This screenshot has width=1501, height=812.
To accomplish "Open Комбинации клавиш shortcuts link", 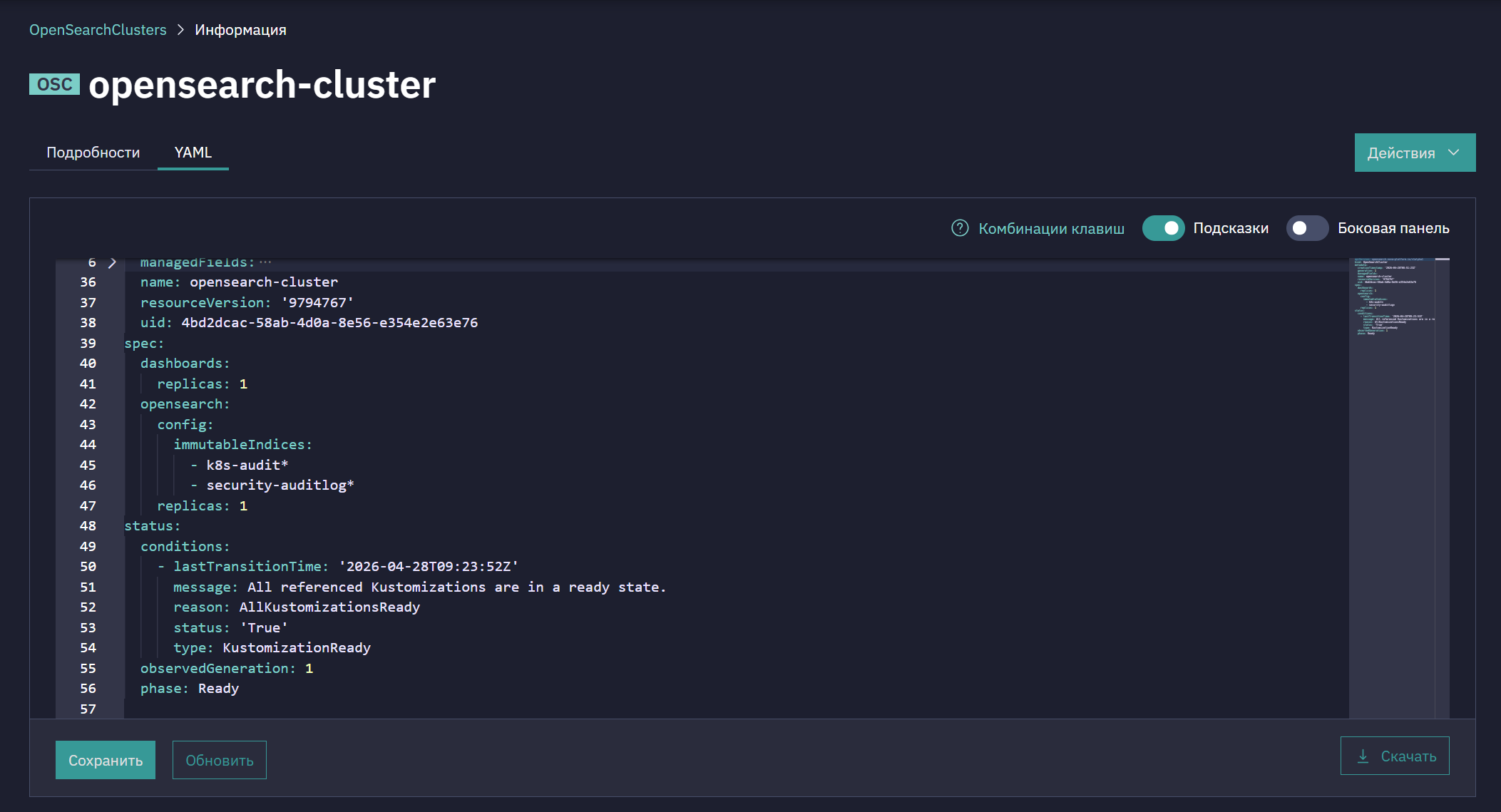I will [x=1051, y=228].
